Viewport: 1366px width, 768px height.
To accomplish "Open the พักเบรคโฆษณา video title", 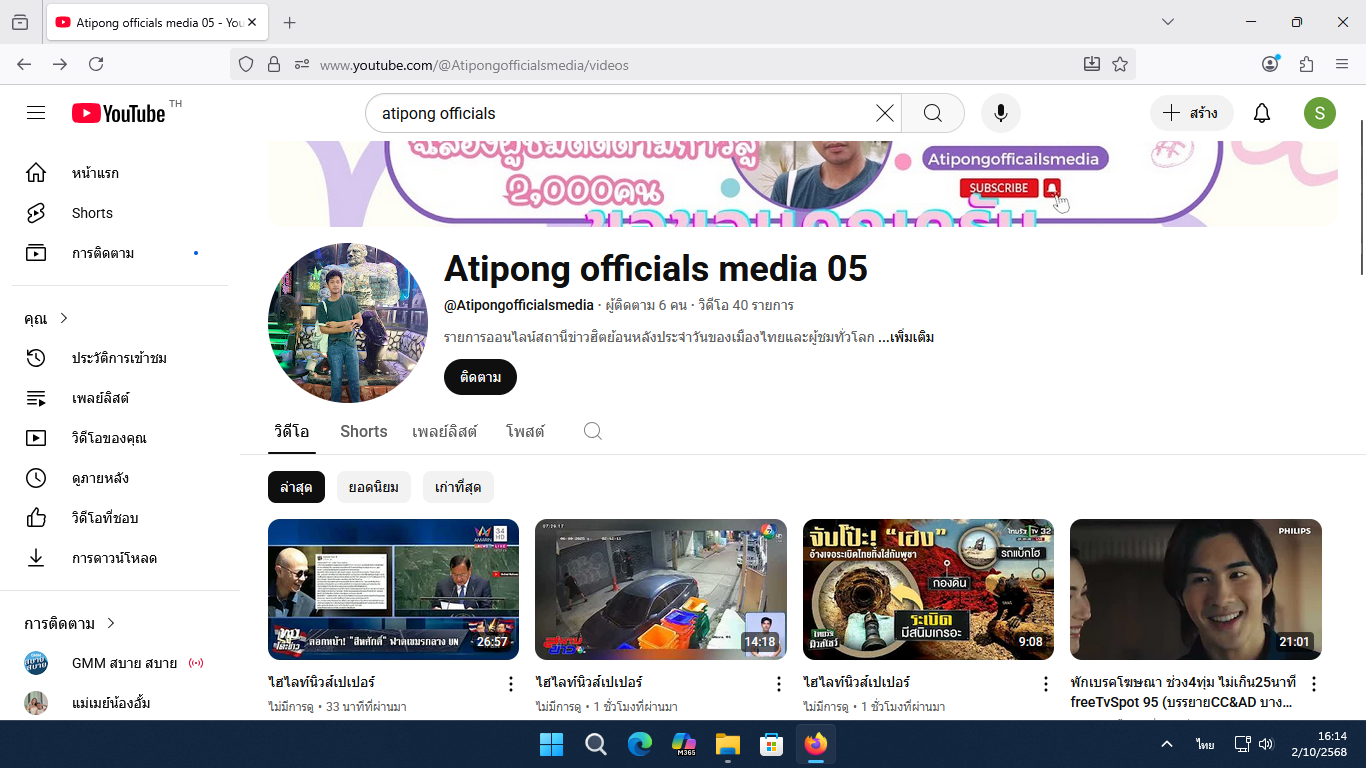I will (1183, 692).
